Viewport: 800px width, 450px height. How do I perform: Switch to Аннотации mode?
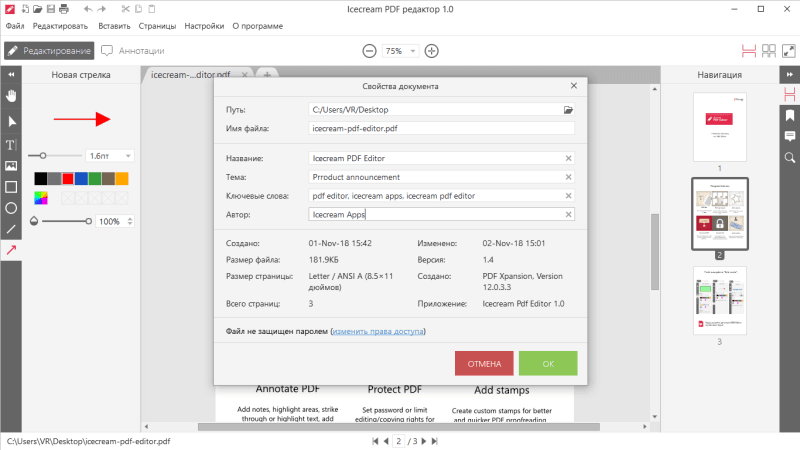point(133,51)
